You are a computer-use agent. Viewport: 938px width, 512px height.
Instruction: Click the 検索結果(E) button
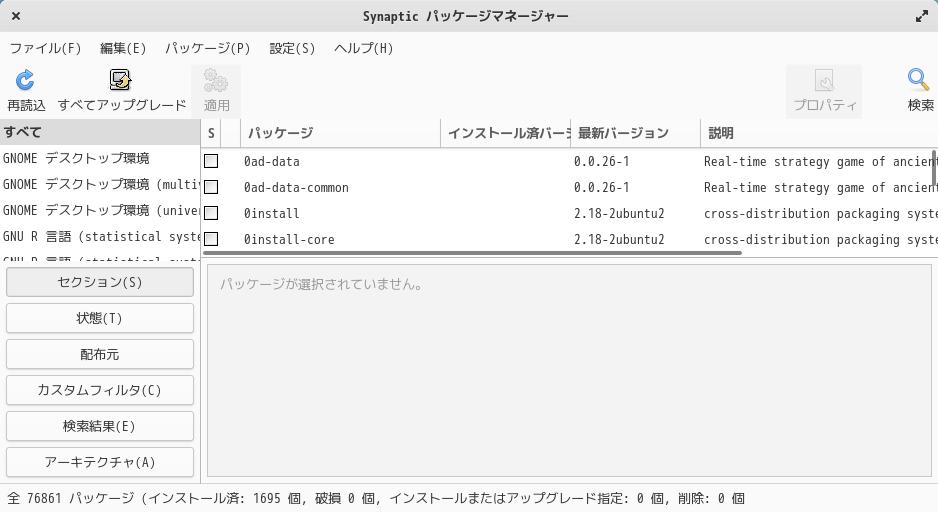click(x=100, y=426)
